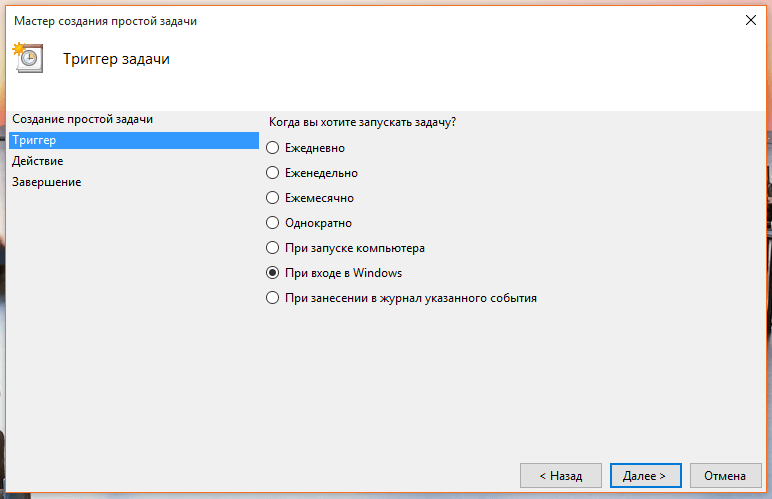Select the Ежемесячно radio button
This screenshot has height=499, width=772.
pos(273,198)
